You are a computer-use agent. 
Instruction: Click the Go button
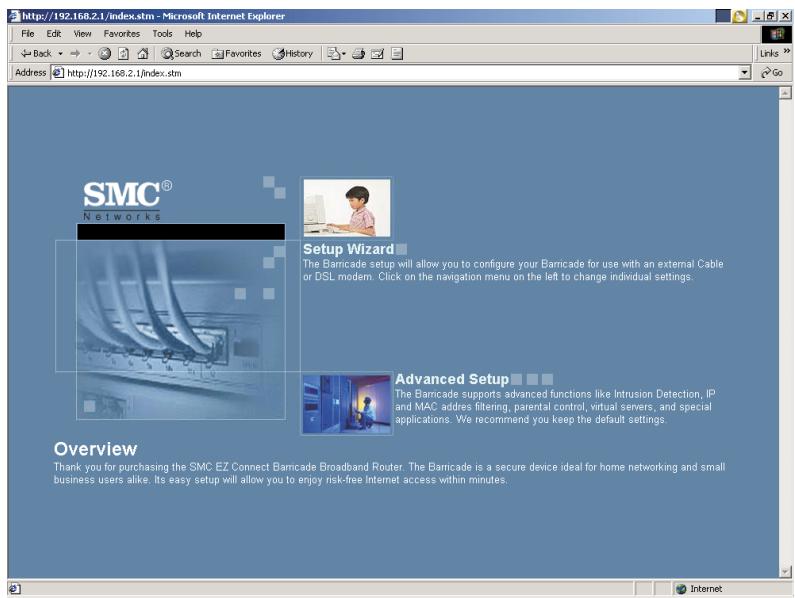tap(772, 73)
